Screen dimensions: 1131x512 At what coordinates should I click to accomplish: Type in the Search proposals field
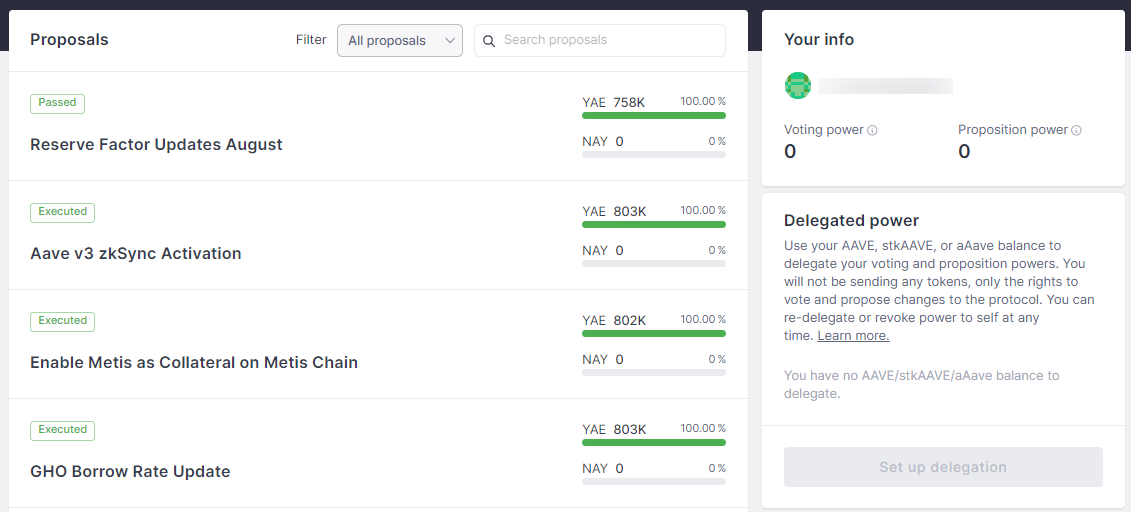pos(610,41)
